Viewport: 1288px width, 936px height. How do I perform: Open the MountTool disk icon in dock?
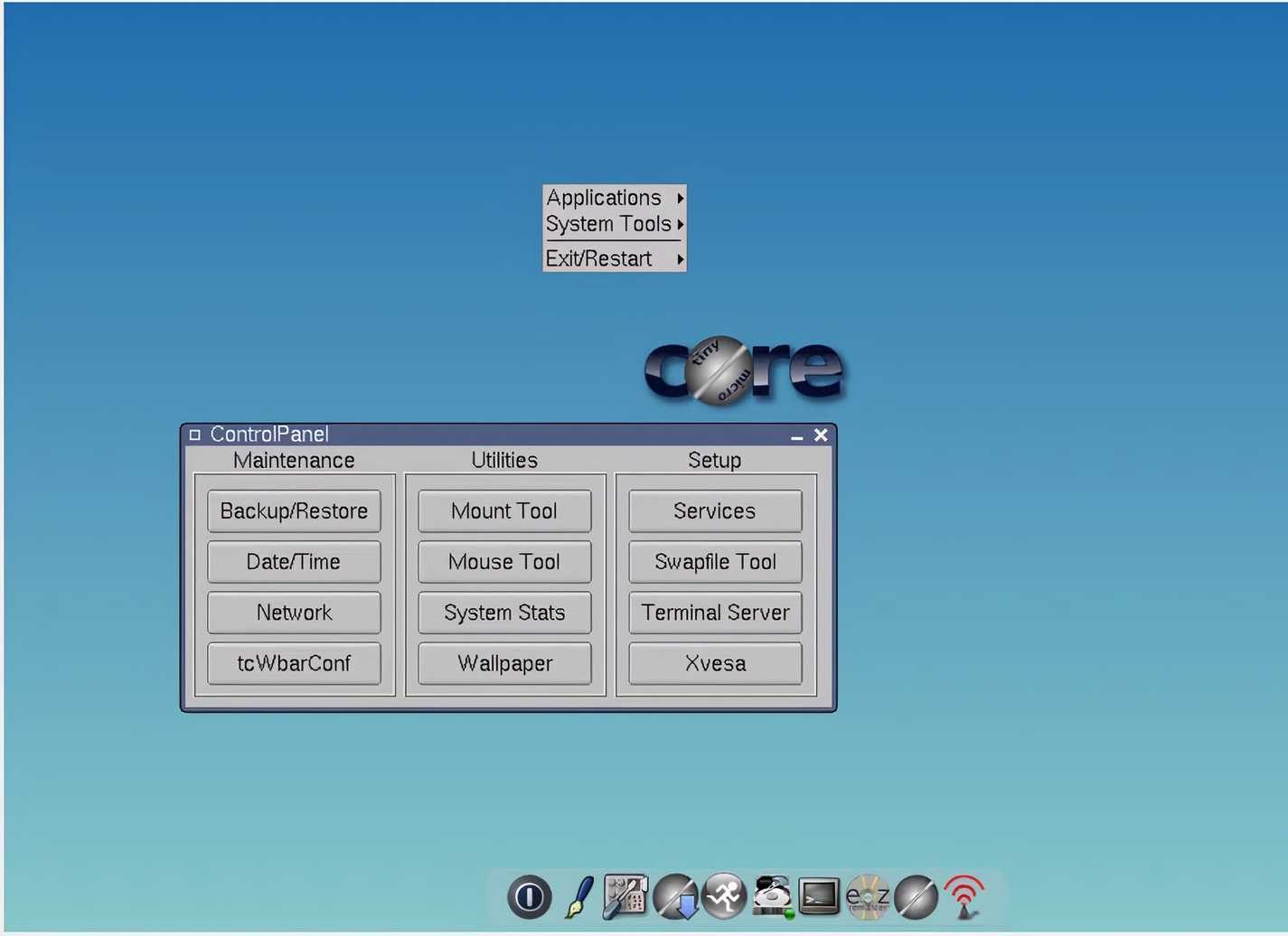click(x=771, y=896)
